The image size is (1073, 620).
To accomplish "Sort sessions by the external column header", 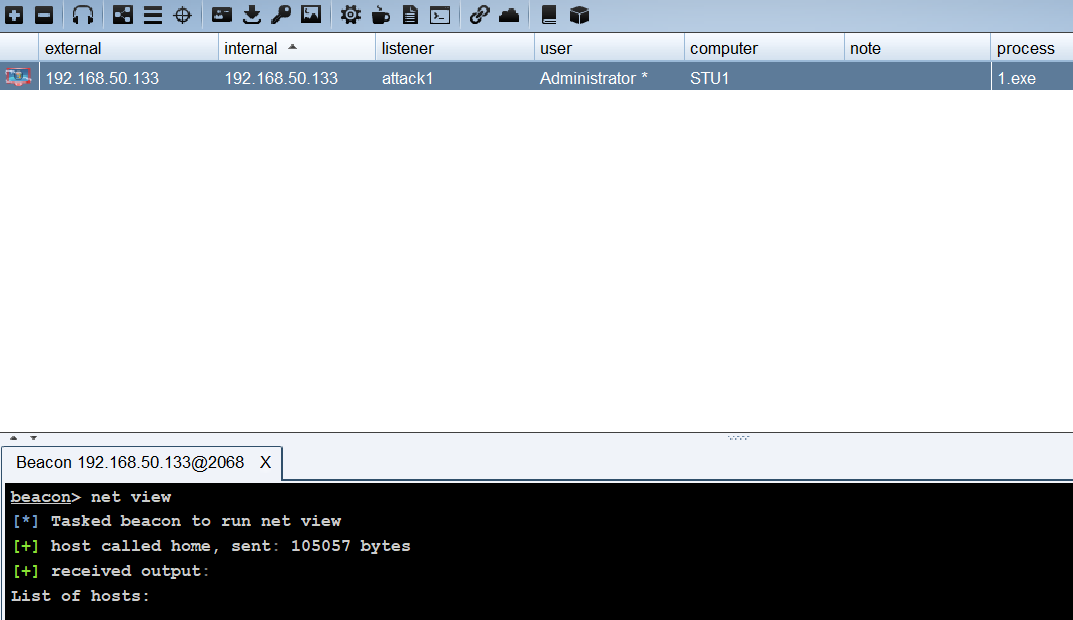I will tap(73, 48).
